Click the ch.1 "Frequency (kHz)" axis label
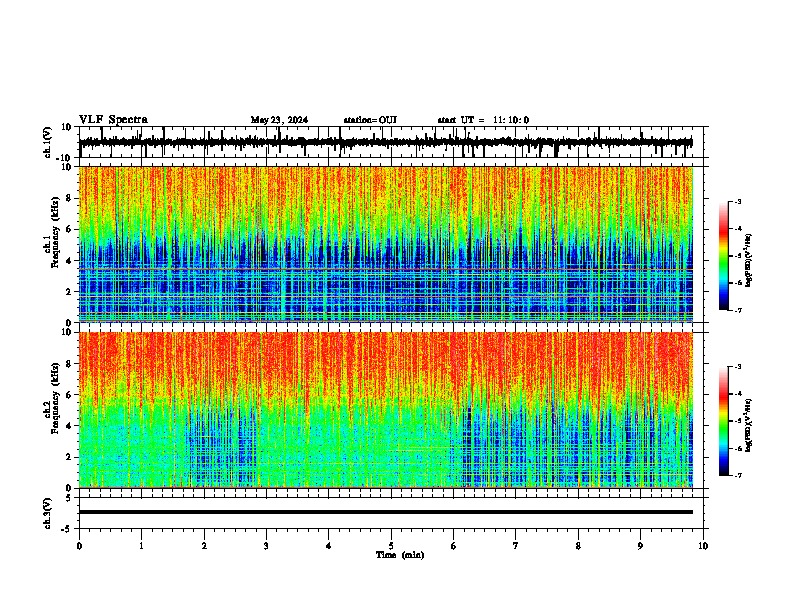Screen dimensions: 792x612 point(55,232)
